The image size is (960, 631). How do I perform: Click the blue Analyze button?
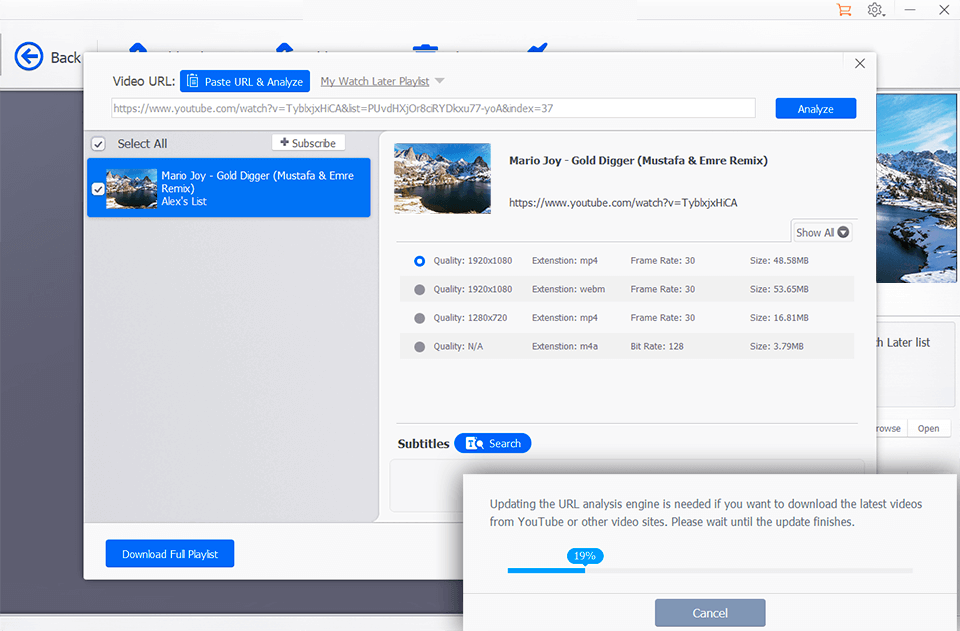click(x=815, y=109)
